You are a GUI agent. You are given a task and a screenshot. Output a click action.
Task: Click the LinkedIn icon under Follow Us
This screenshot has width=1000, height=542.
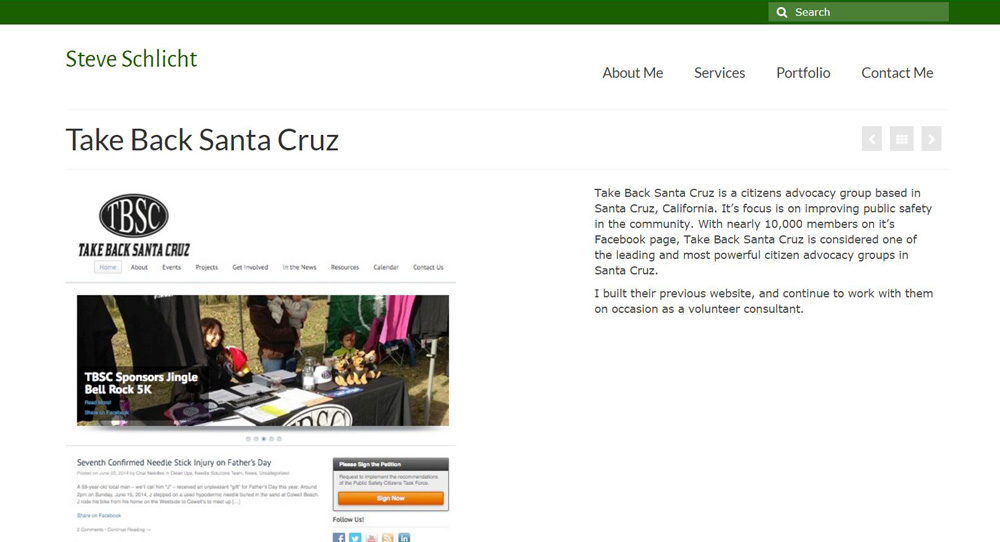tap(404, 538)
